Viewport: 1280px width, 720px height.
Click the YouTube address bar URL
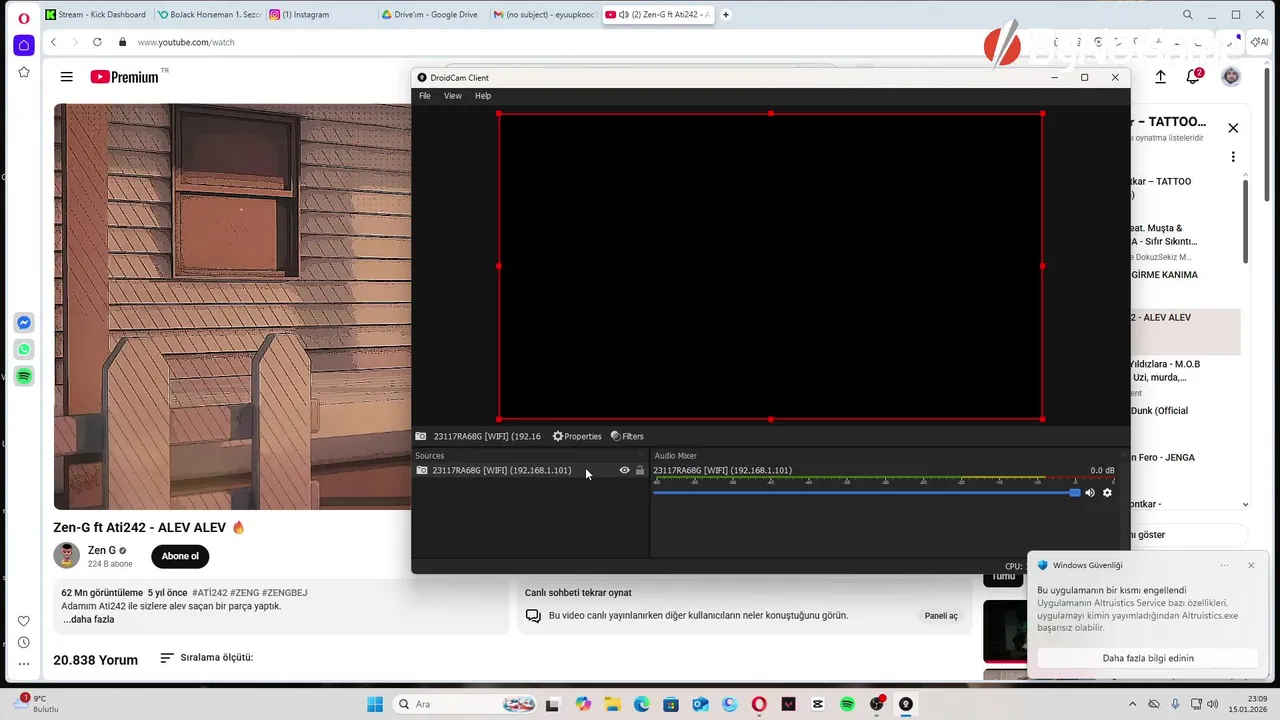coord(186,42)
